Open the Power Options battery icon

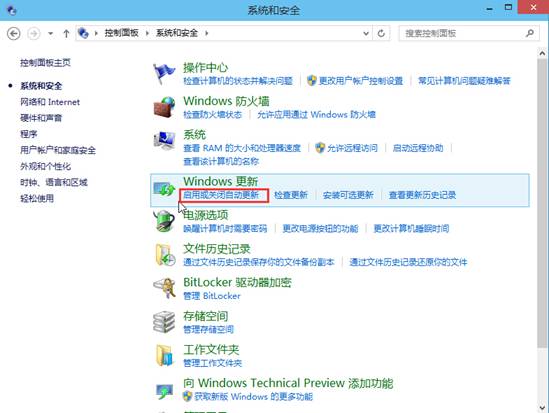coord(164,221)
